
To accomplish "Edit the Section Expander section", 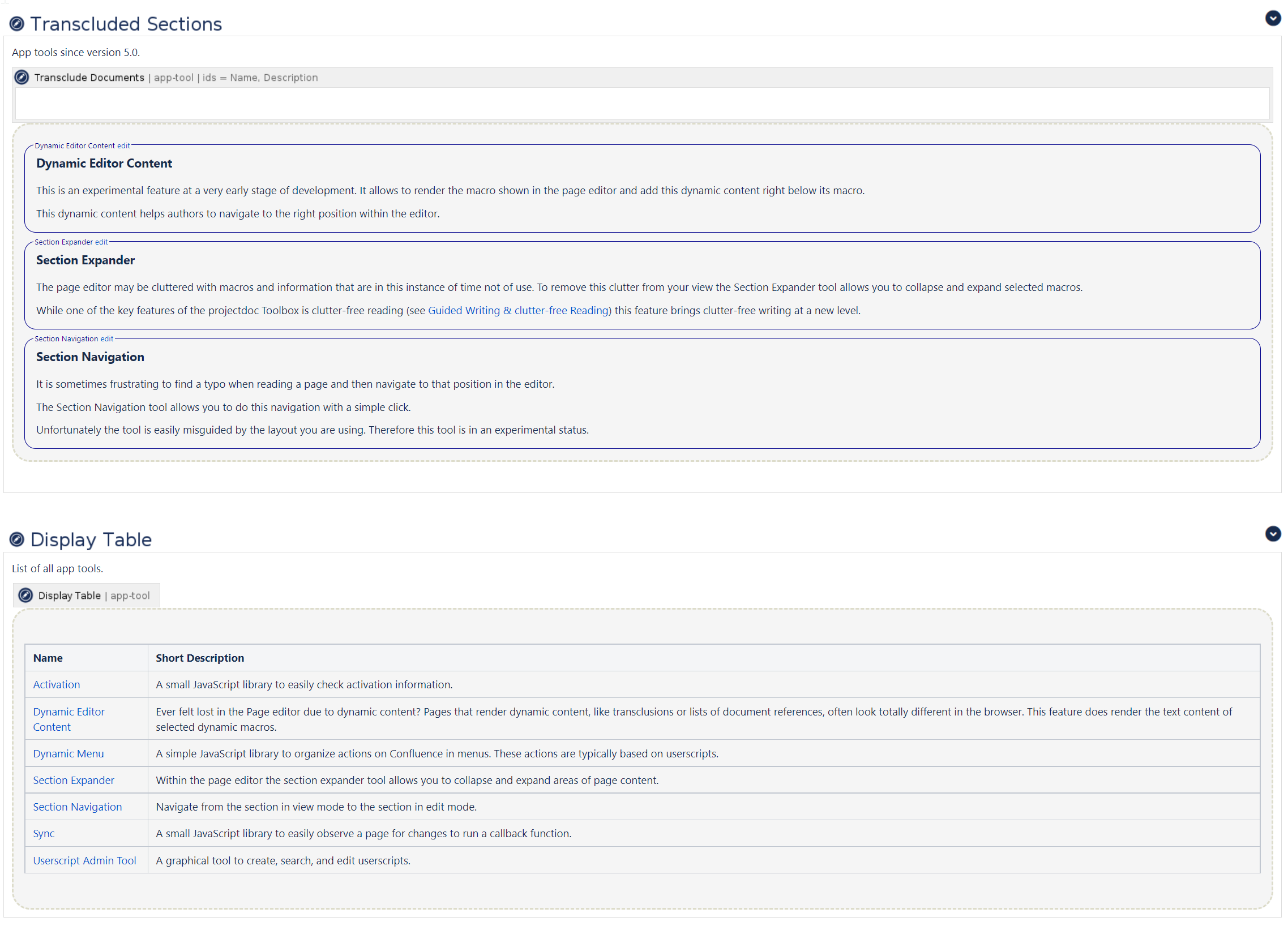I will coord(101,242).
